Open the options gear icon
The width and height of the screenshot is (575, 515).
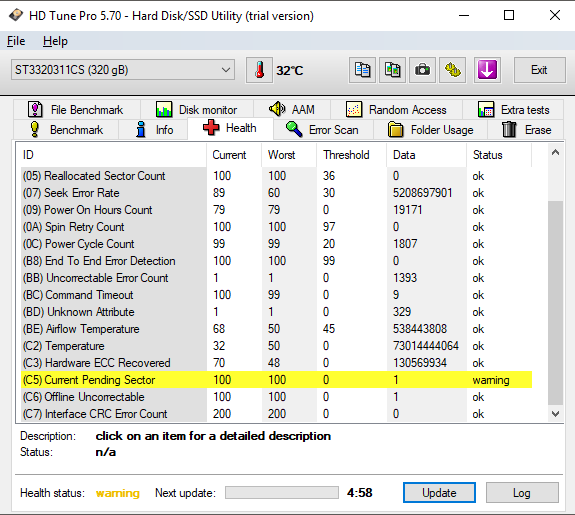[453, 70]
